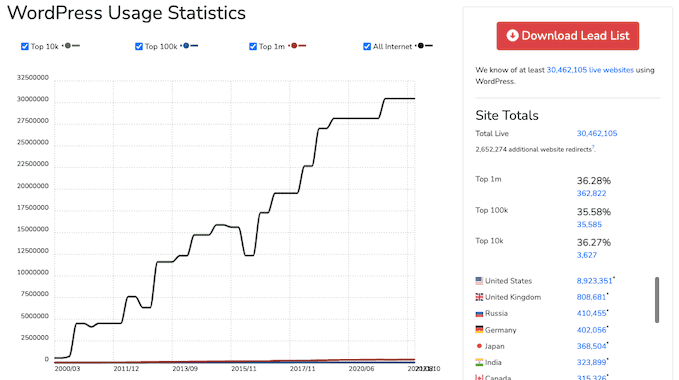Click the Japan flag icon

(479, 346)
